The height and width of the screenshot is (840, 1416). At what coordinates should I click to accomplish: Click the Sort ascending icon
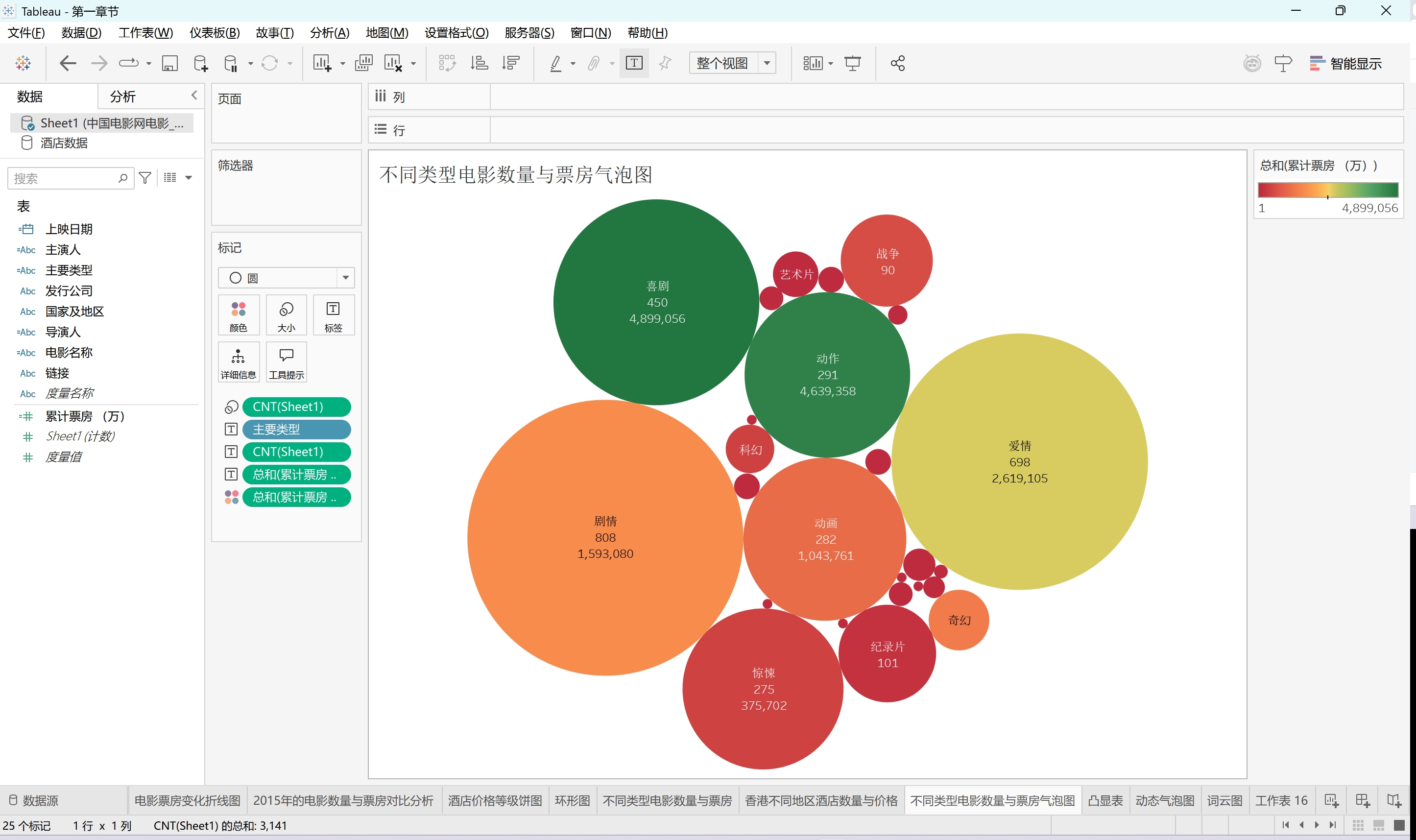click(479, 63)
